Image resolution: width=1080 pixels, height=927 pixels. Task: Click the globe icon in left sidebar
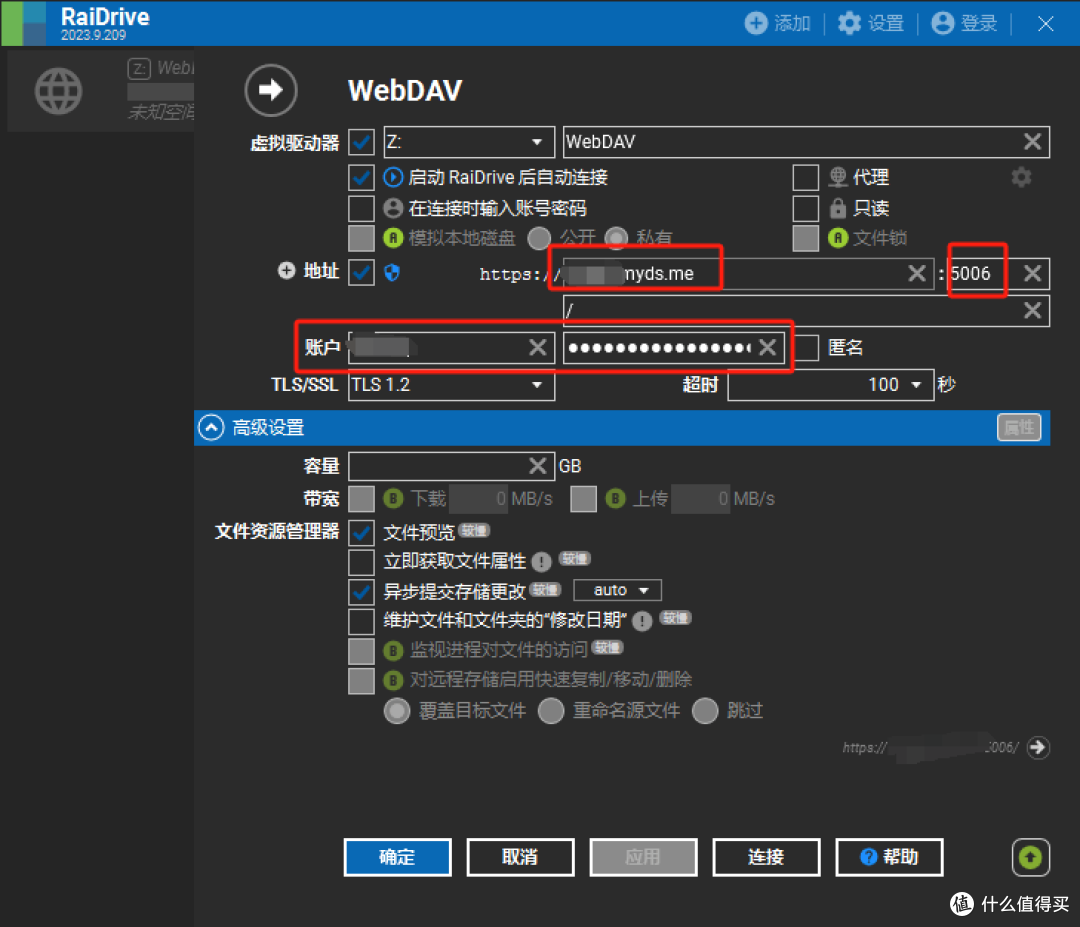tap(58, 90)
